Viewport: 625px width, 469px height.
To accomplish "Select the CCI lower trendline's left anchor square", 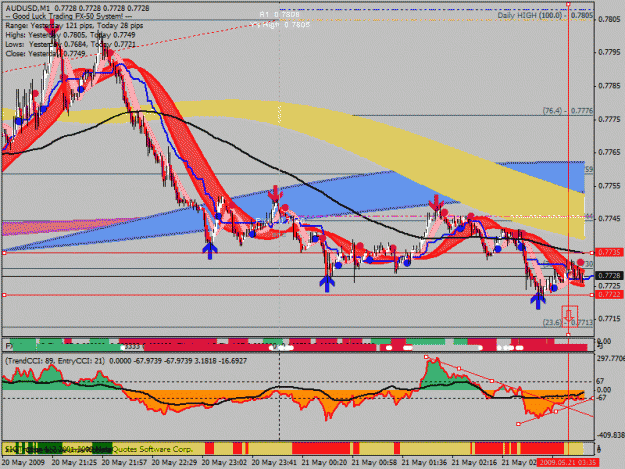I will 518,424.
